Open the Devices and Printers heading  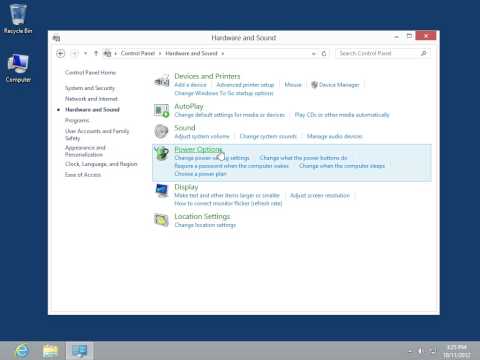pyautogui.click(x=207, y=76)
